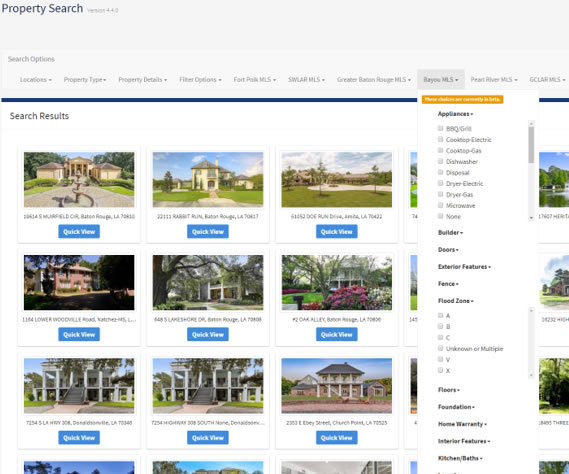Close the Bayou MLS menu tab
Viewport: 569px width, 474px height.
441,79
